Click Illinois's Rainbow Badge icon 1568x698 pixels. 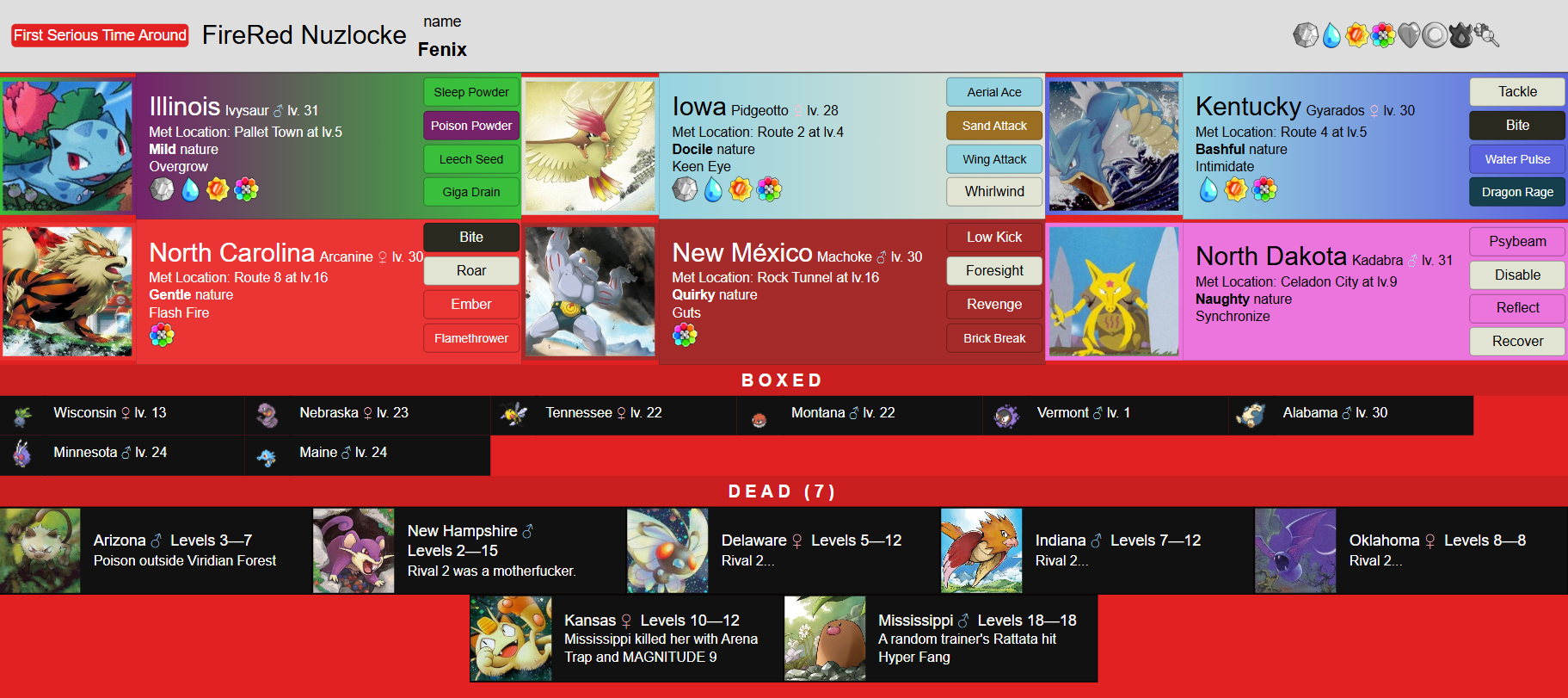point(246,189)
